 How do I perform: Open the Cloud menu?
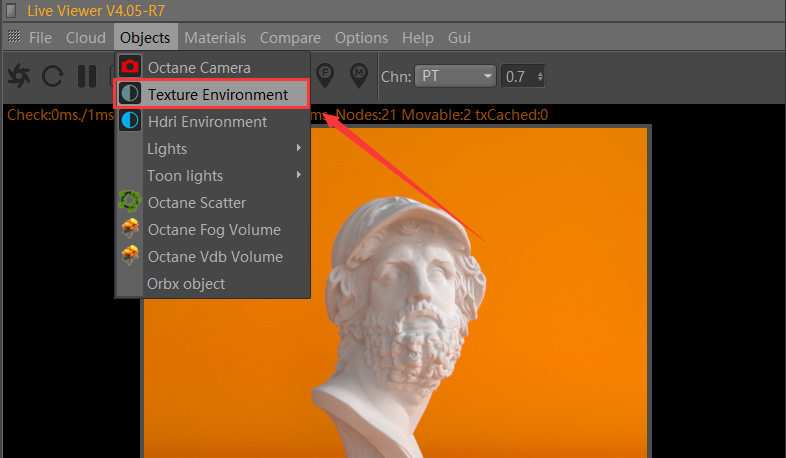pyautogui.click(x=86, y=38)
